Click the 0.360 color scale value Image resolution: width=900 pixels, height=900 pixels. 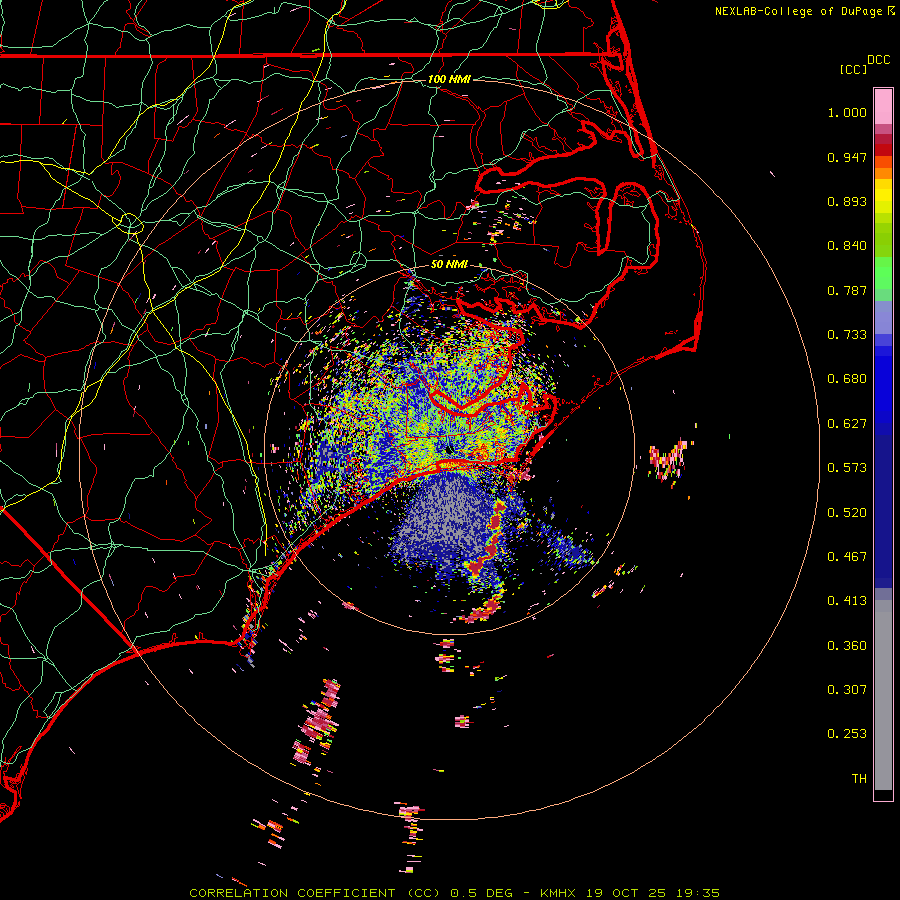847,646
